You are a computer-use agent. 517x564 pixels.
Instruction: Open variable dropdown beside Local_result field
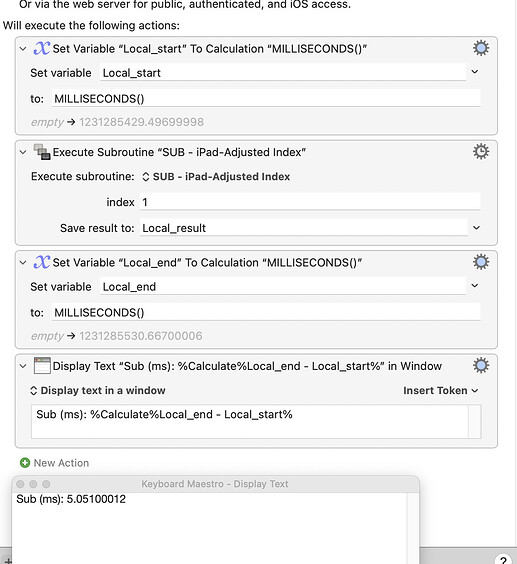[x=476, y=227]
